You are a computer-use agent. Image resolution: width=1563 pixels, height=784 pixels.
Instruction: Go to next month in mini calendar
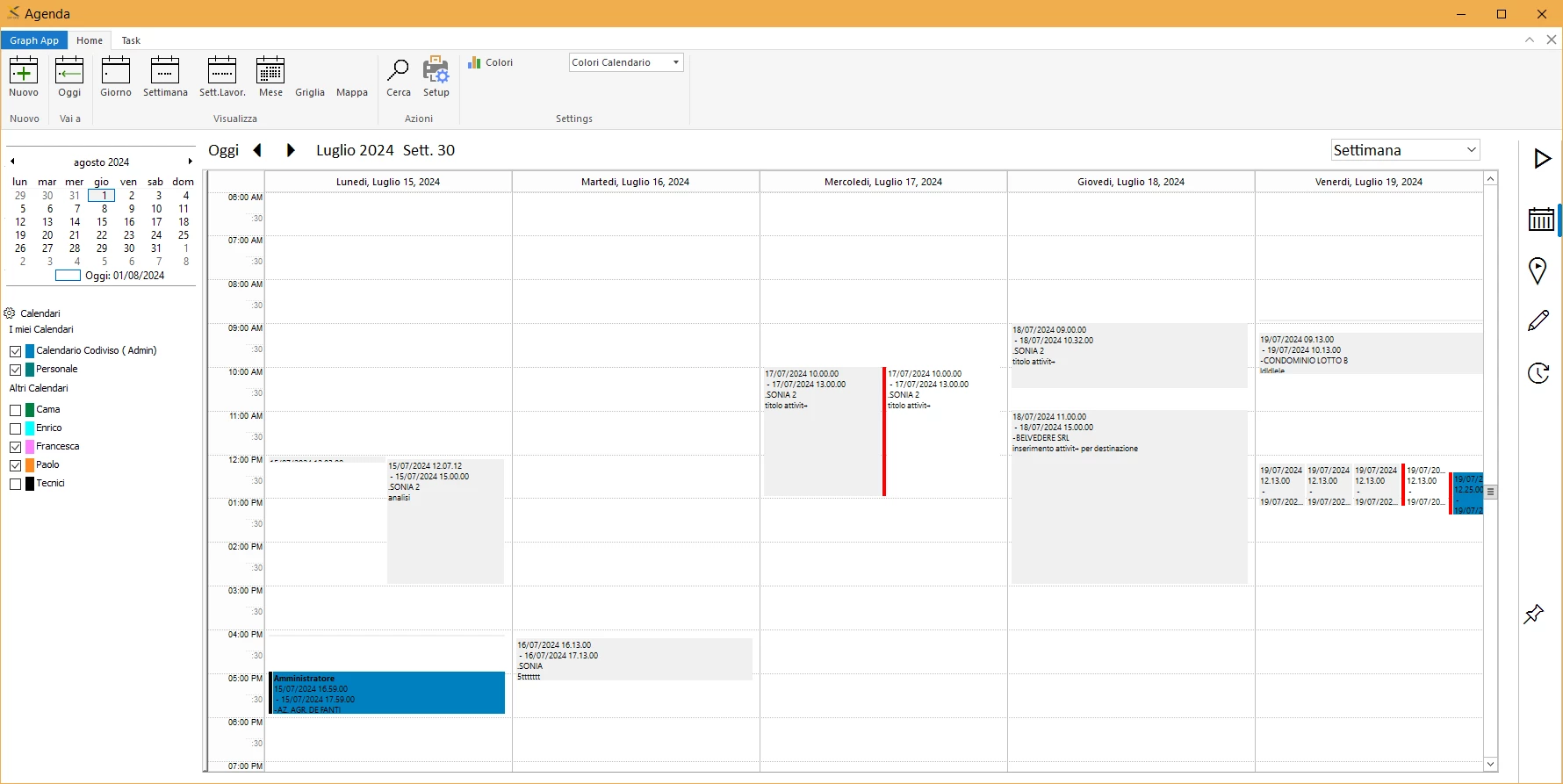point(190,162)
